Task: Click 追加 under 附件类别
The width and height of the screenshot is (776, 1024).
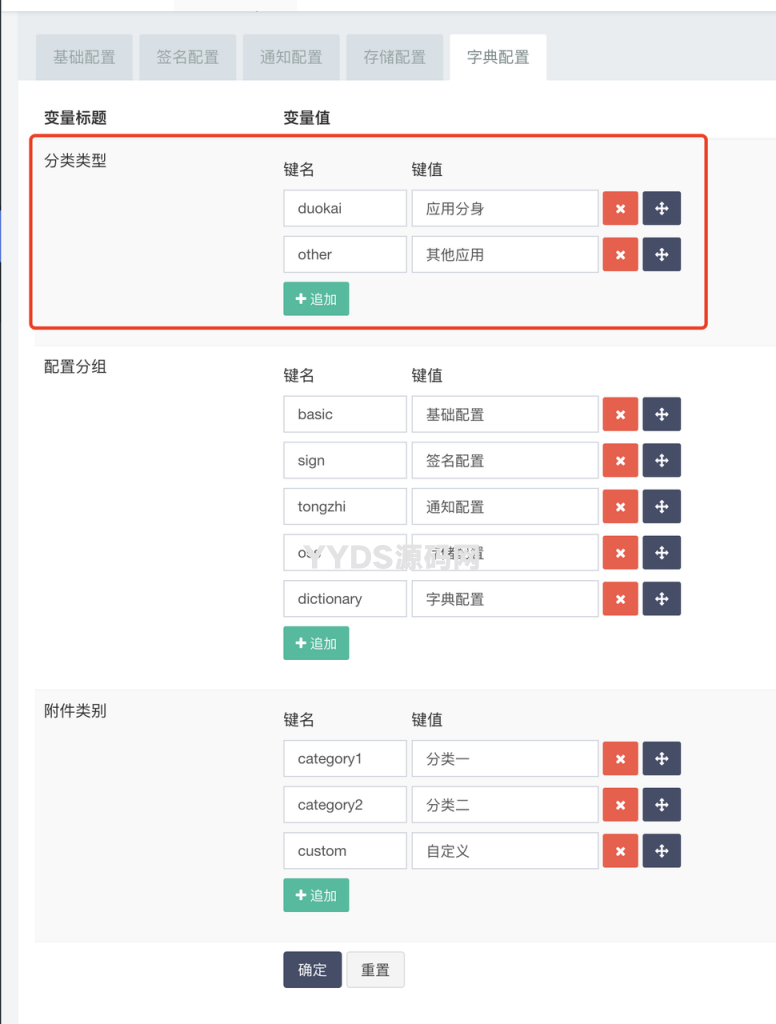Action: pyautogui.click(x=316, y=895)
